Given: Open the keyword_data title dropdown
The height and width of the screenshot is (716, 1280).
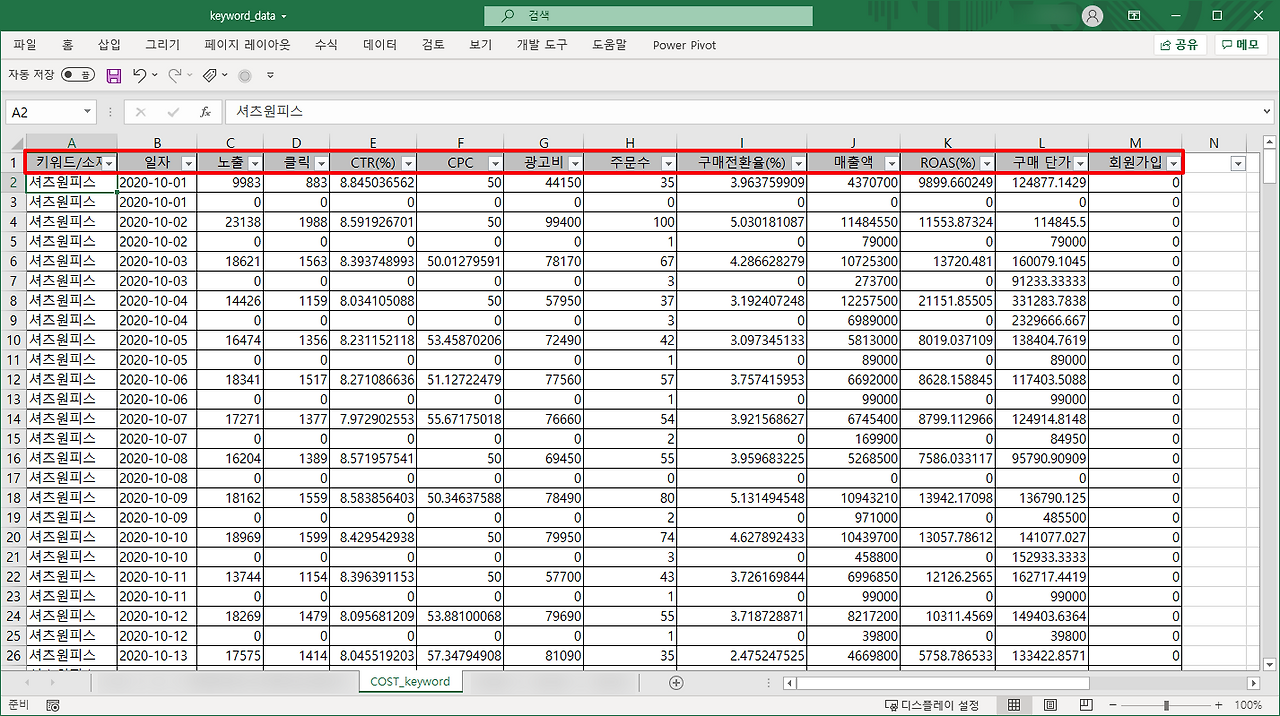Looking at the screenshot, I should (x=284, y=17).
